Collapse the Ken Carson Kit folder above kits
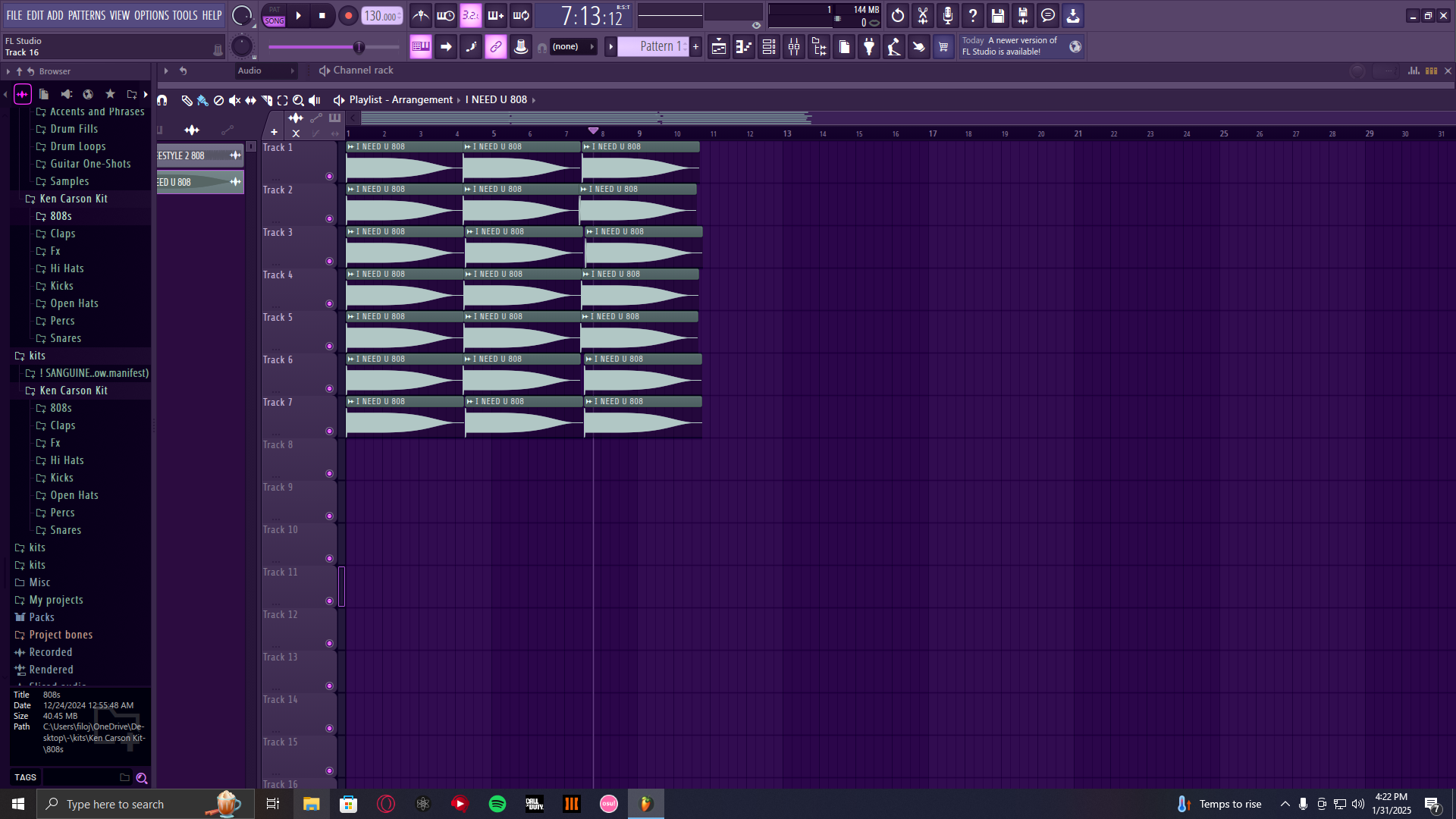The image size is (1456, 819). [x=74, y=199]
